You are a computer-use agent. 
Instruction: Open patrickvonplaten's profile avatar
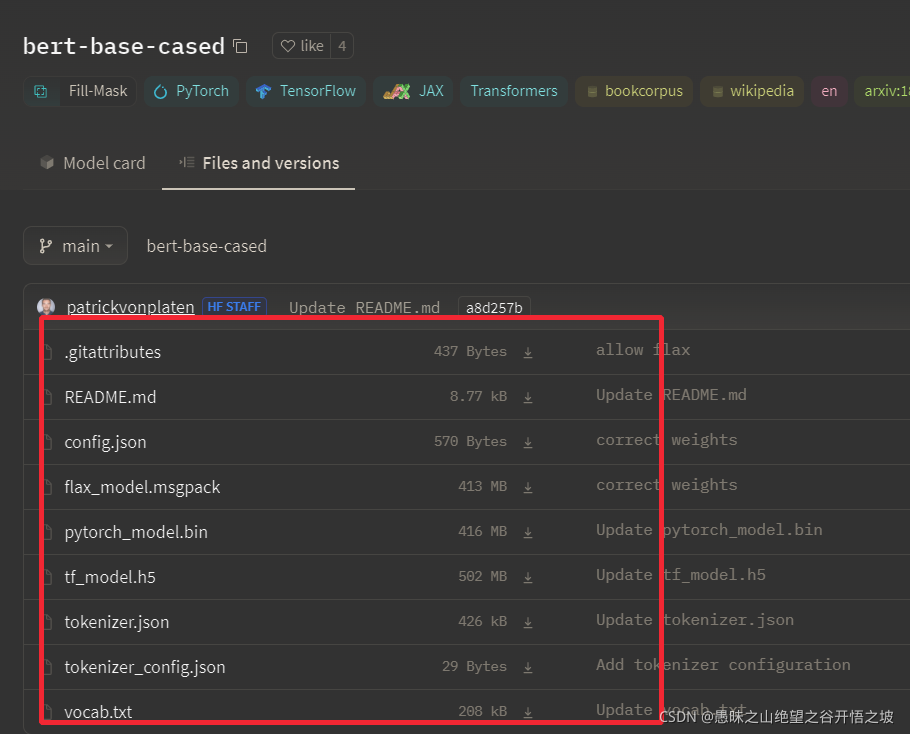click(x=46, y=307)
